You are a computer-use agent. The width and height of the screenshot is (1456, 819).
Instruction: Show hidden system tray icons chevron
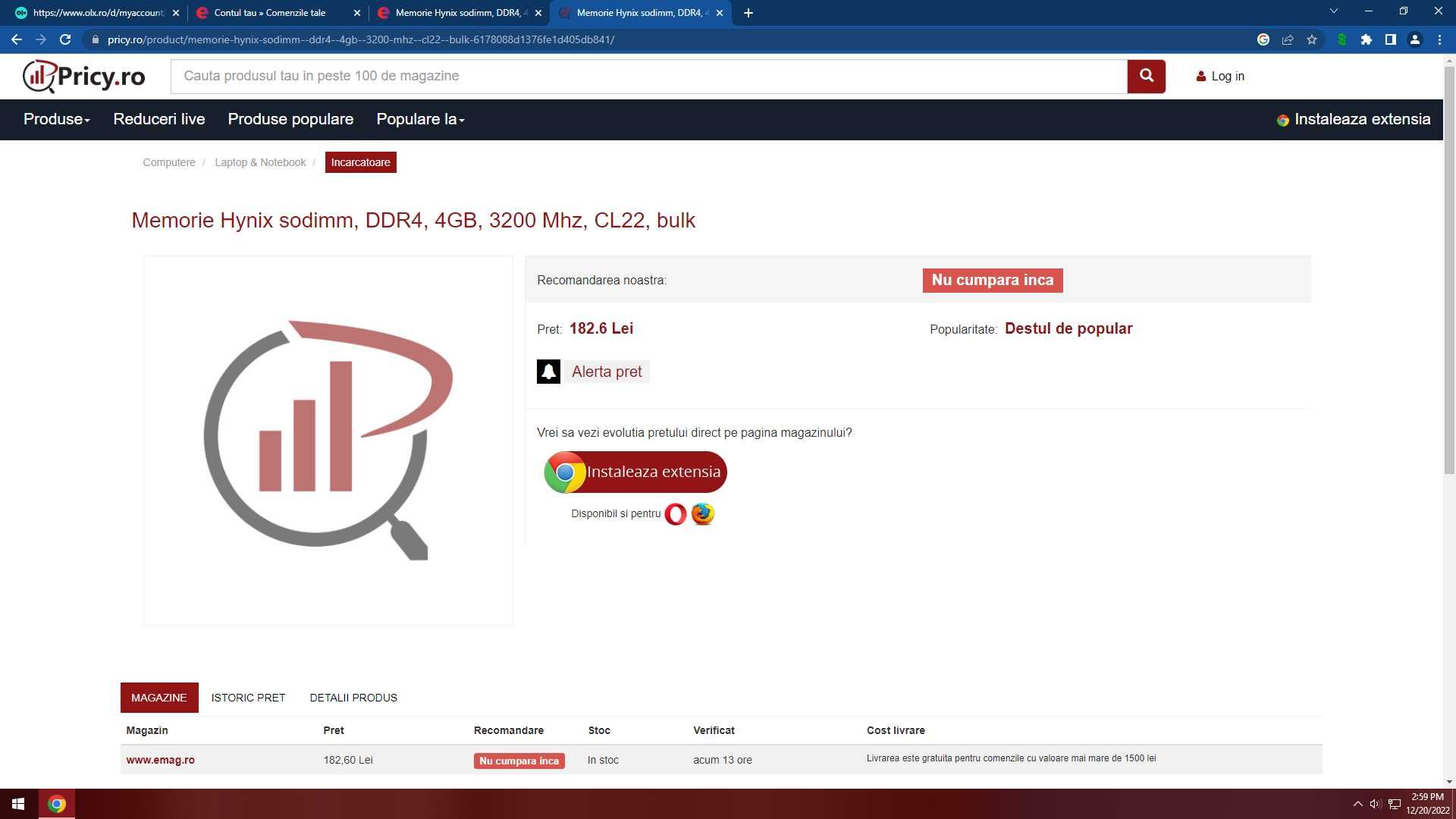pyautogui.click(x=1357, y=804)
